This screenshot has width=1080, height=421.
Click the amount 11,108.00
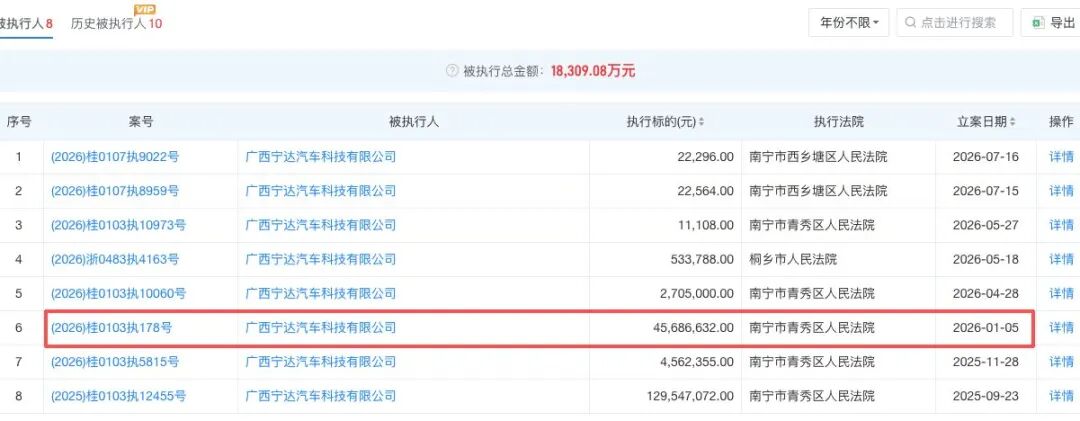point(706,225)
